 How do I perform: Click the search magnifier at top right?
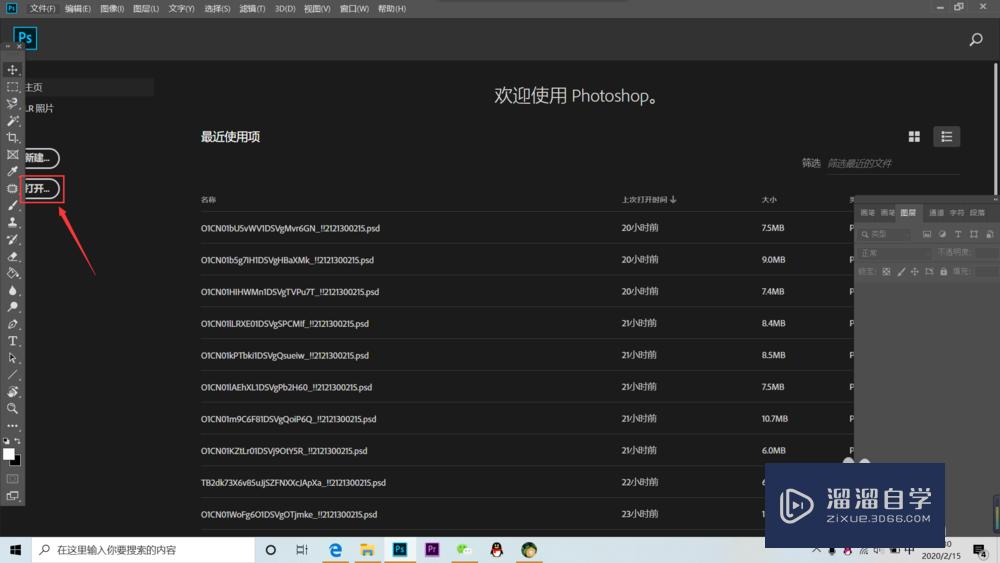976,40
